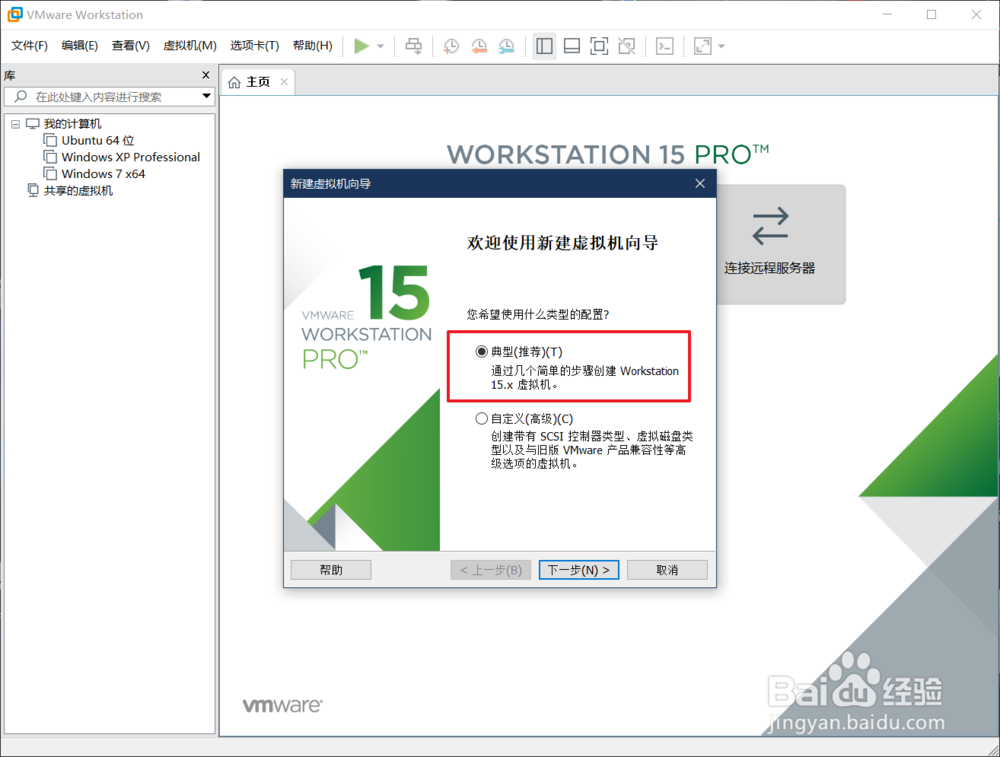The image size is (1000, 757).
Task: Open the 查看(V) menu
Action: tap(130, 45)
